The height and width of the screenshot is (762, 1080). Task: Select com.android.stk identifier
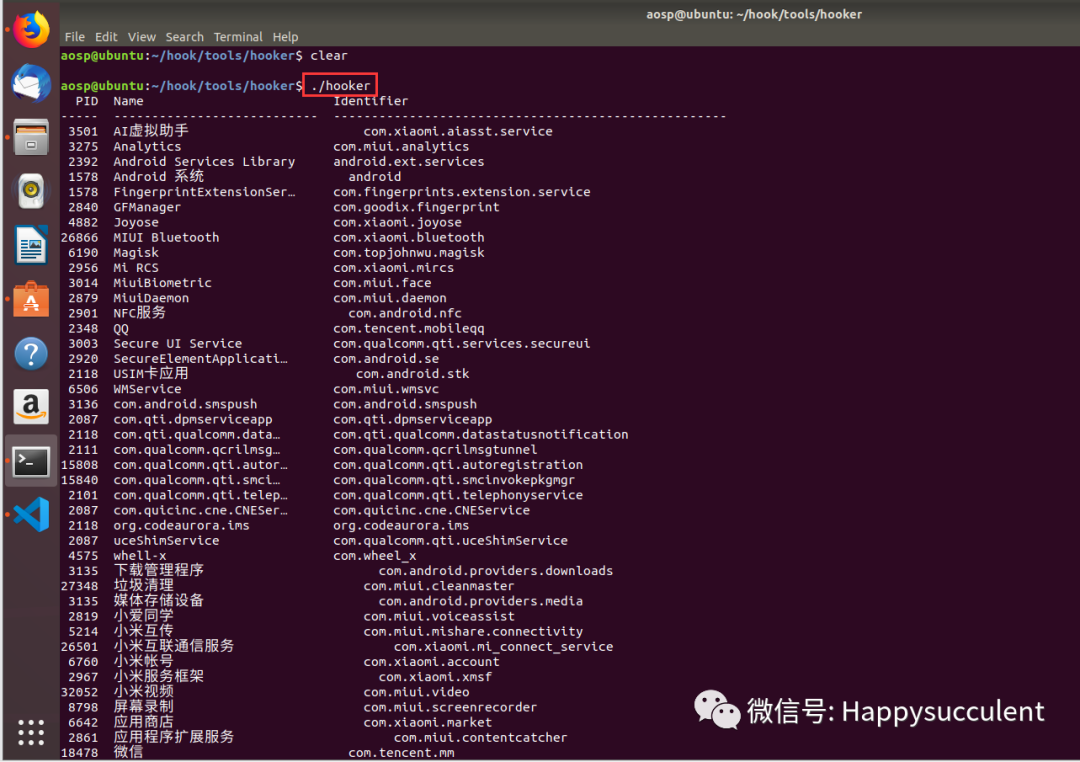click(413, 373)
